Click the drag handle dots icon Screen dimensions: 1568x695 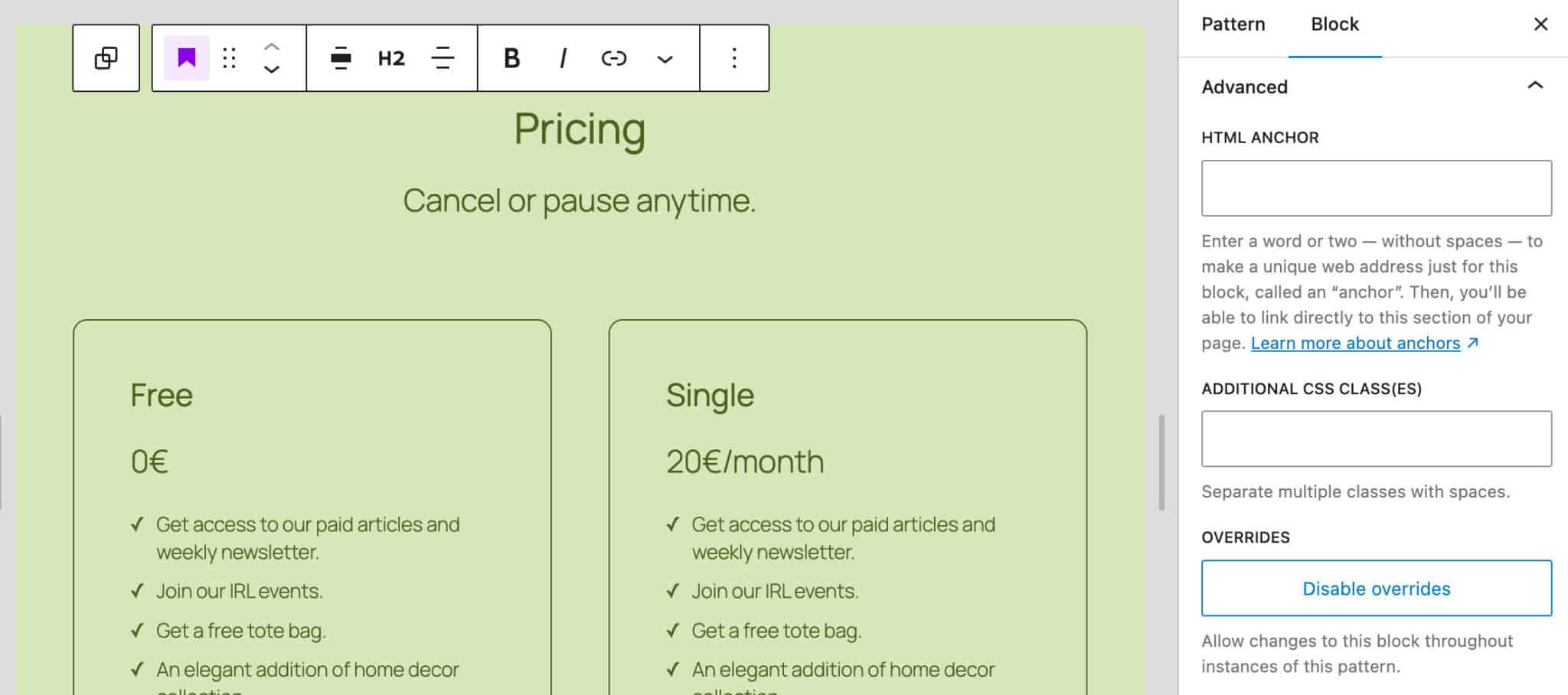229,58
